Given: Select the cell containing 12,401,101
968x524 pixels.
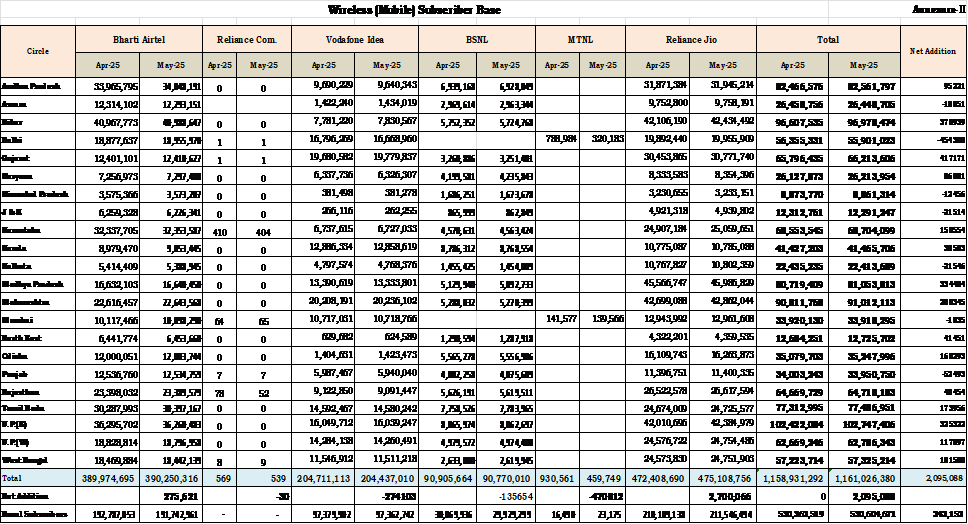Looking at the screenshot, I should 107,158.
